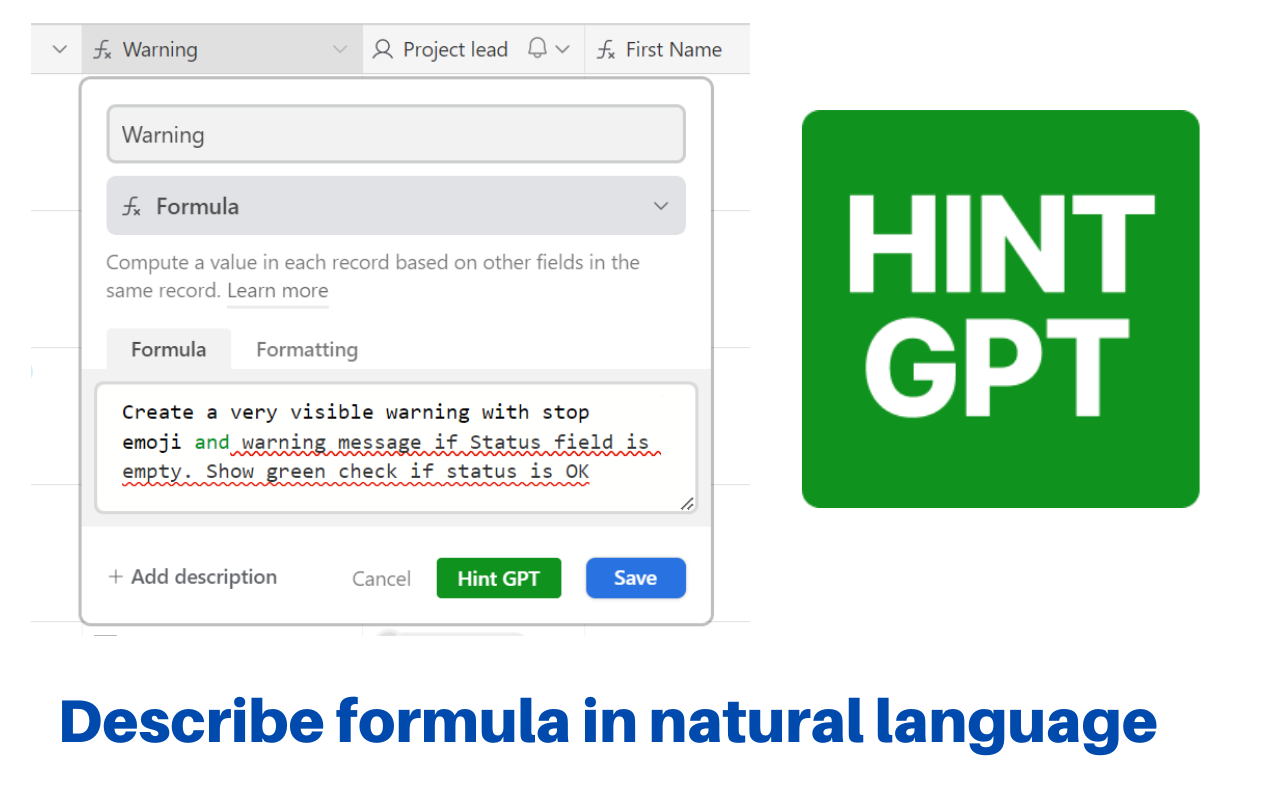Open the leftmost column chevron dropdown
This screenshot has width=1280, height=800.
point(59,49)
